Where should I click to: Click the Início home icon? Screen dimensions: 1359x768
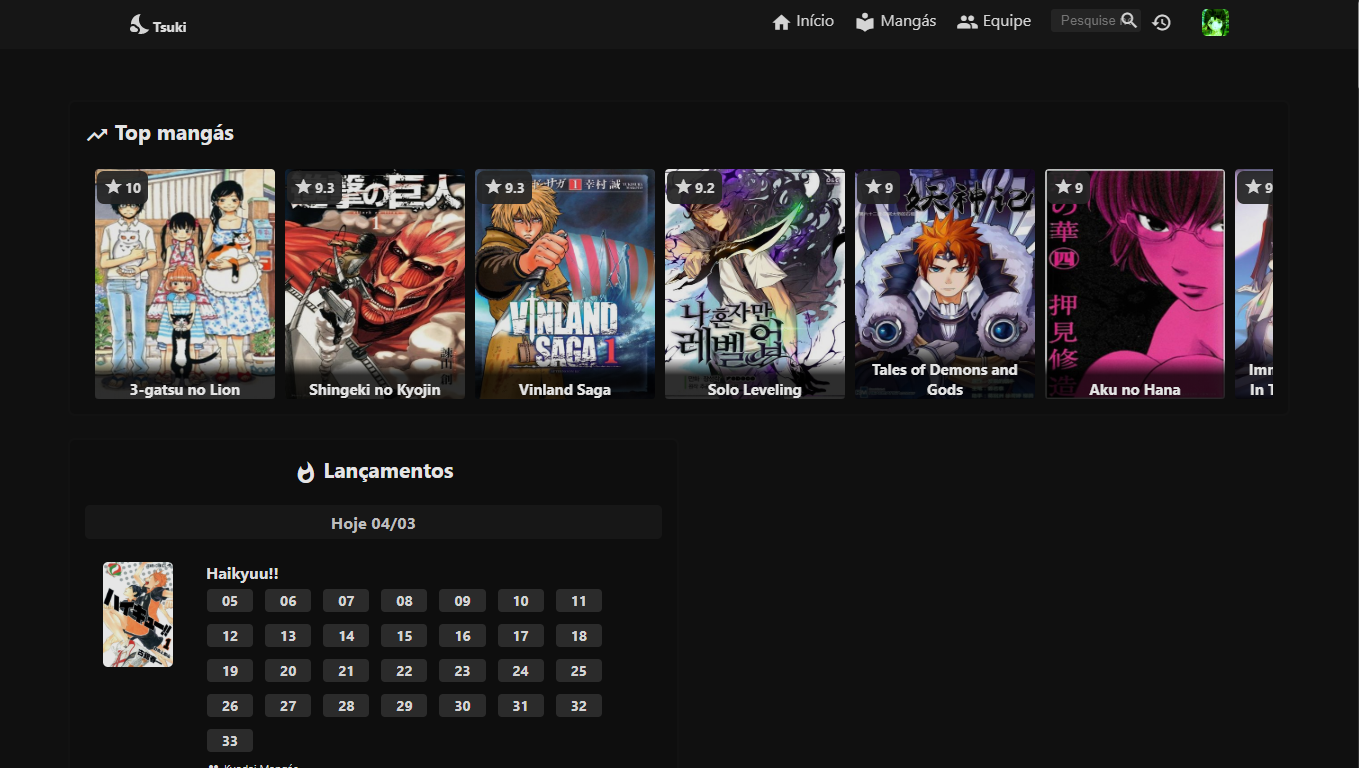click(781, 22)
